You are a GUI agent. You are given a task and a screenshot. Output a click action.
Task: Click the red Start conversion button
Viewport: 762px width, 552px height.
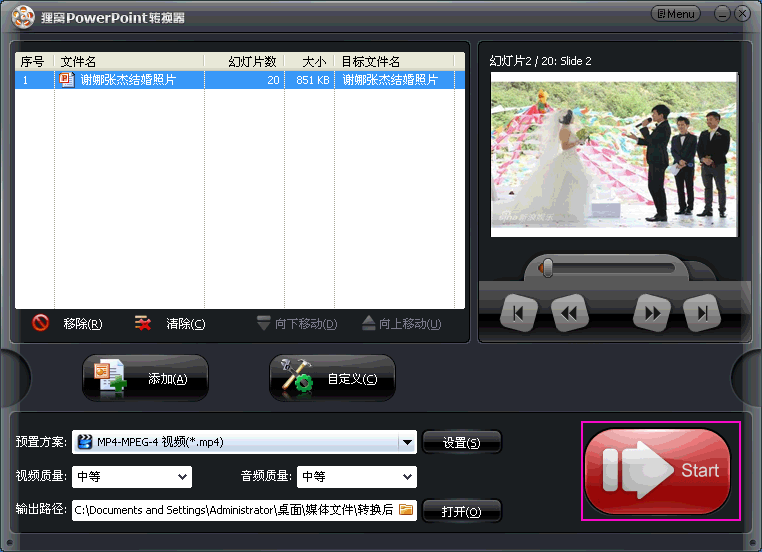658,471
